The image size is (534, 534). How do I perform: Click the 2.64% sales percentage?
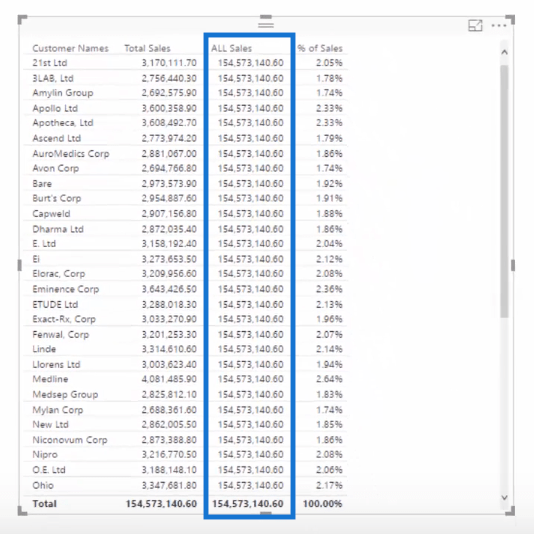click(x=329, y=379)
